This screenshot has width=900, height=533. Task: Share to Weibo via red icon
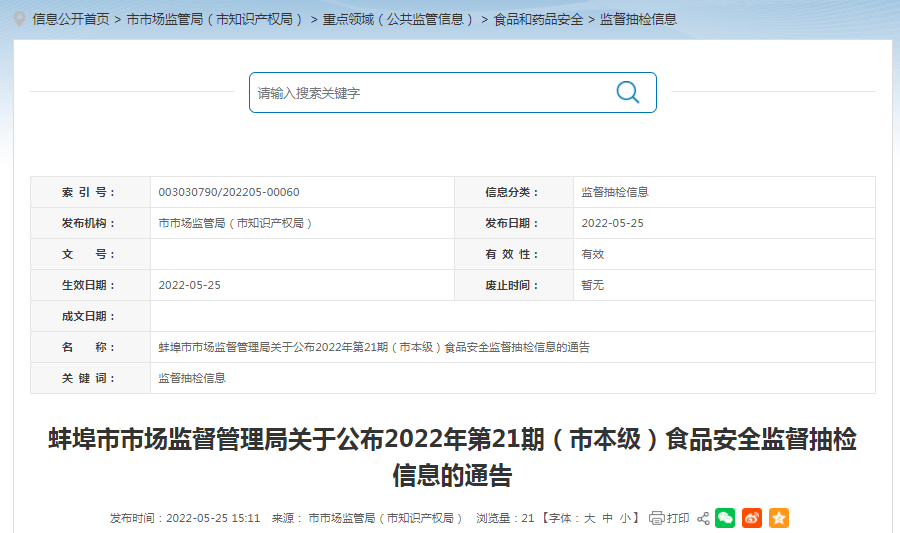[x=752, y=518]
